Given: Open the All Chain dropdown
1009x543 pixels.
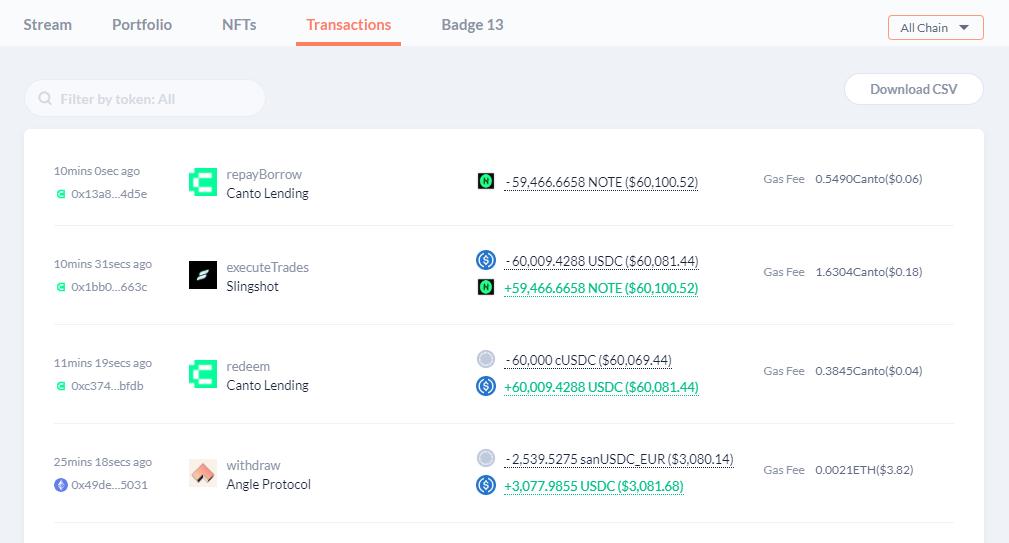Looking at the screenshot, I should [x=935, y=28].
